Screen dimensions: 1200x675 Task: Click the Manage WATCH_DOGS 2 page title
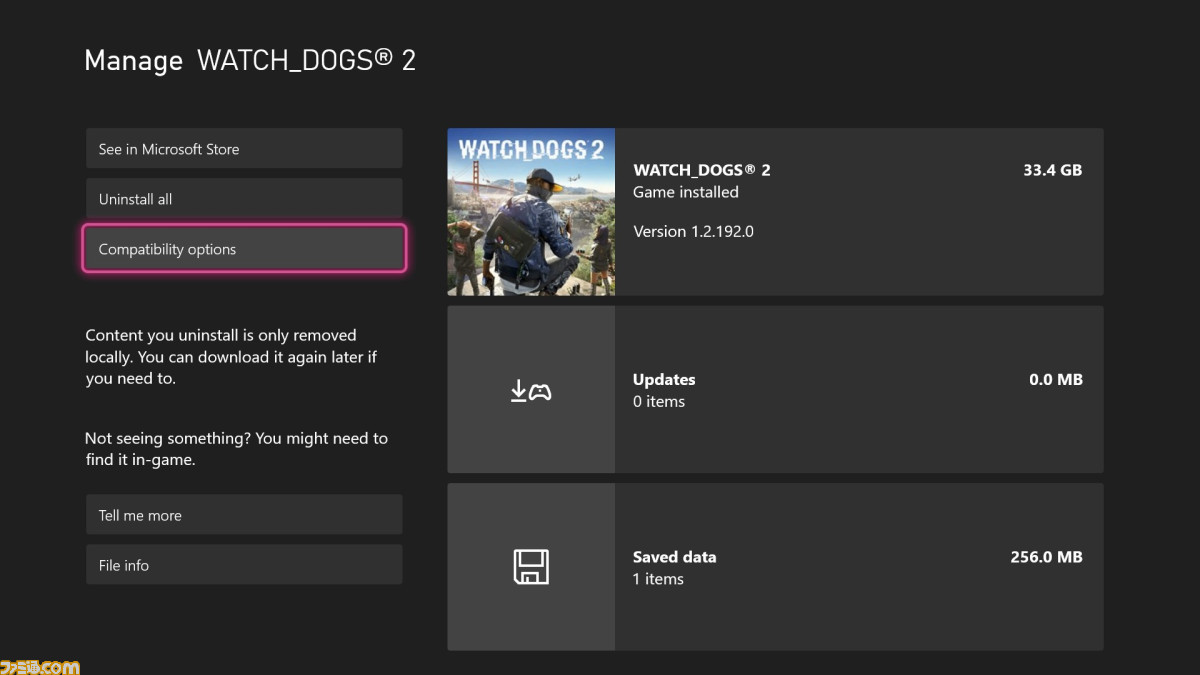coord(250,60)
